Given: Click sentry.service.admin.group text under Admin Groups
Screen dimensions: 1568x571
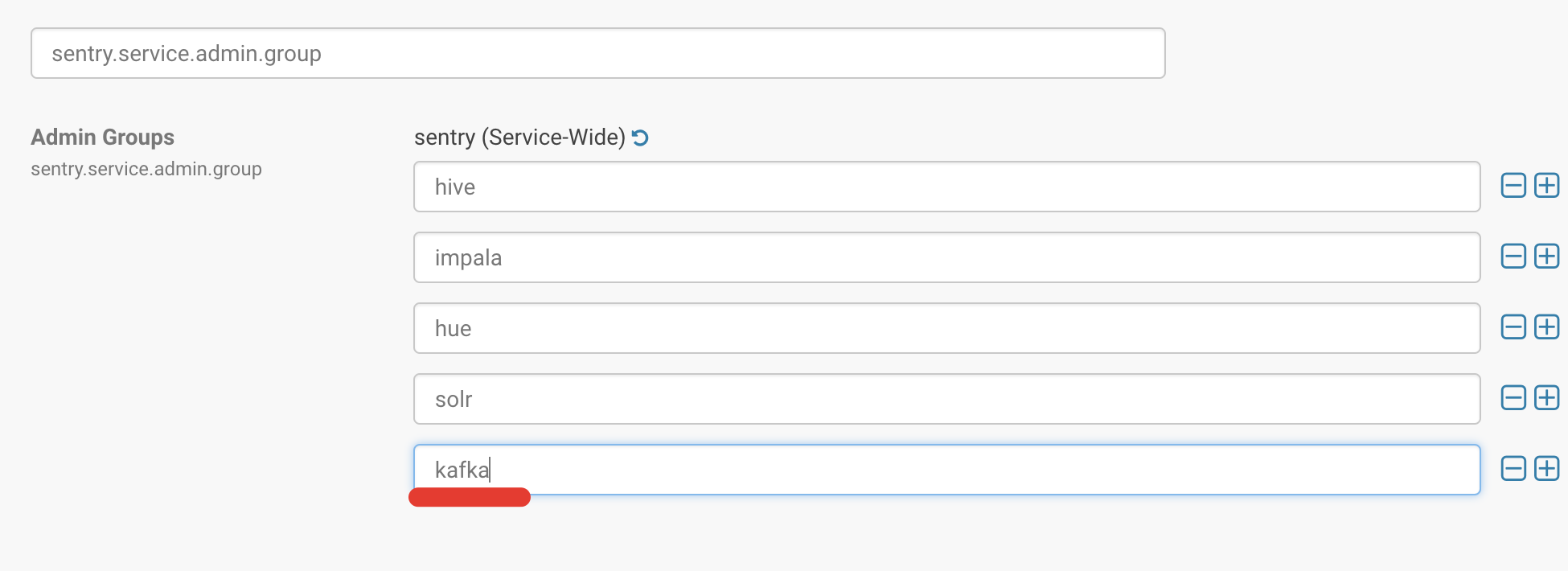Looking at the screenshot, I should click(x=146, y=169).
